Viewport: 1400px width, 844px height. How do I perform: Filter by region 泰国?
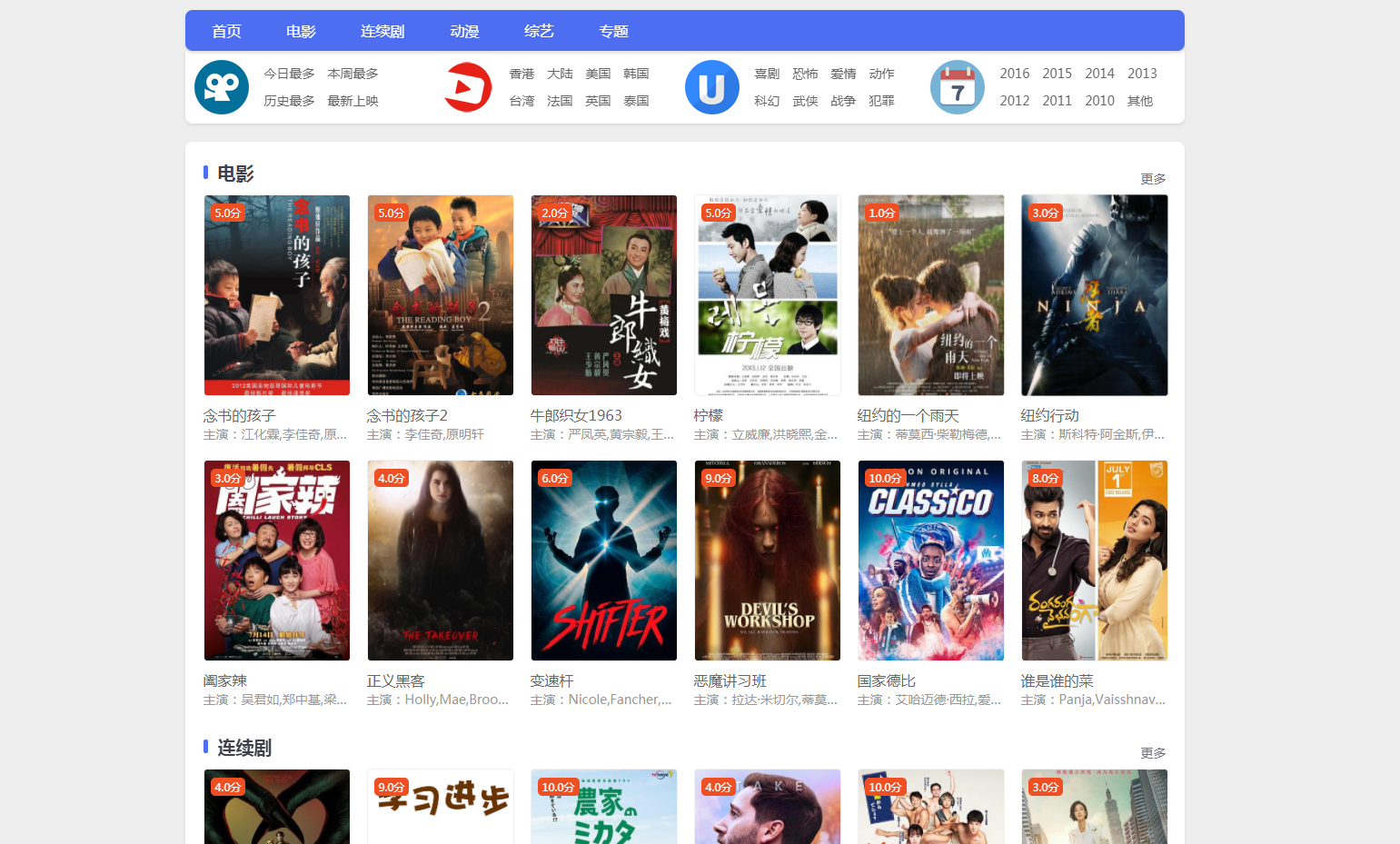(x=636, y=101)
